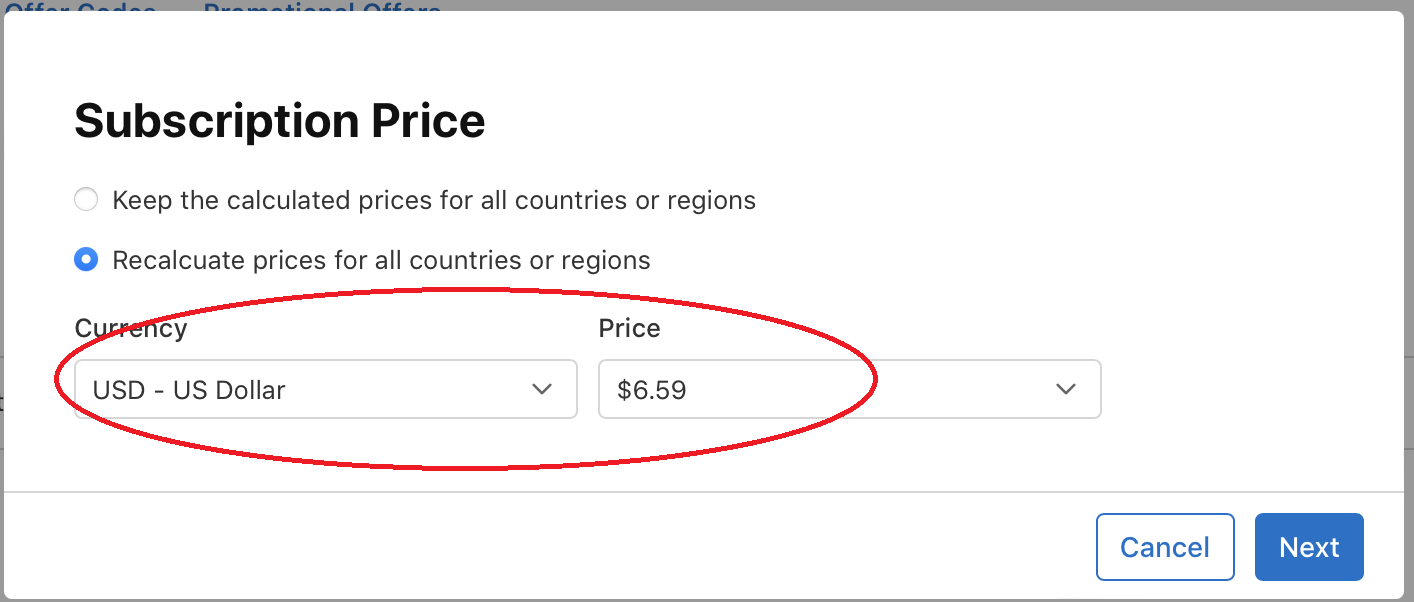The height and width of the screenshot is (602, 1414).
Task: Click the Next button
Action: point(1308,547)
